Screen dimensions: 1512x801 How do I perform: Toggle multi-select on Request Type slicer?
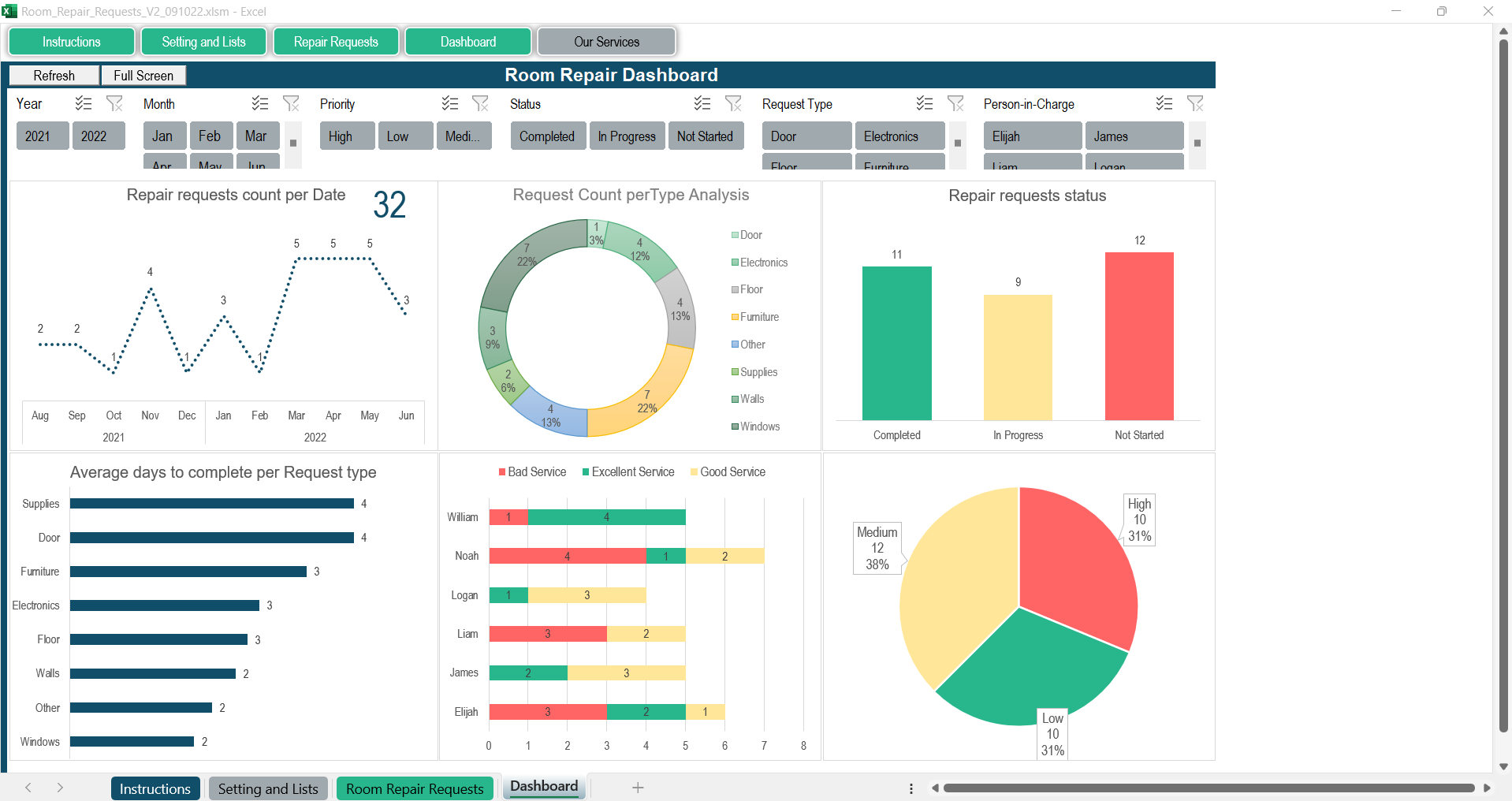coord(925,103)
